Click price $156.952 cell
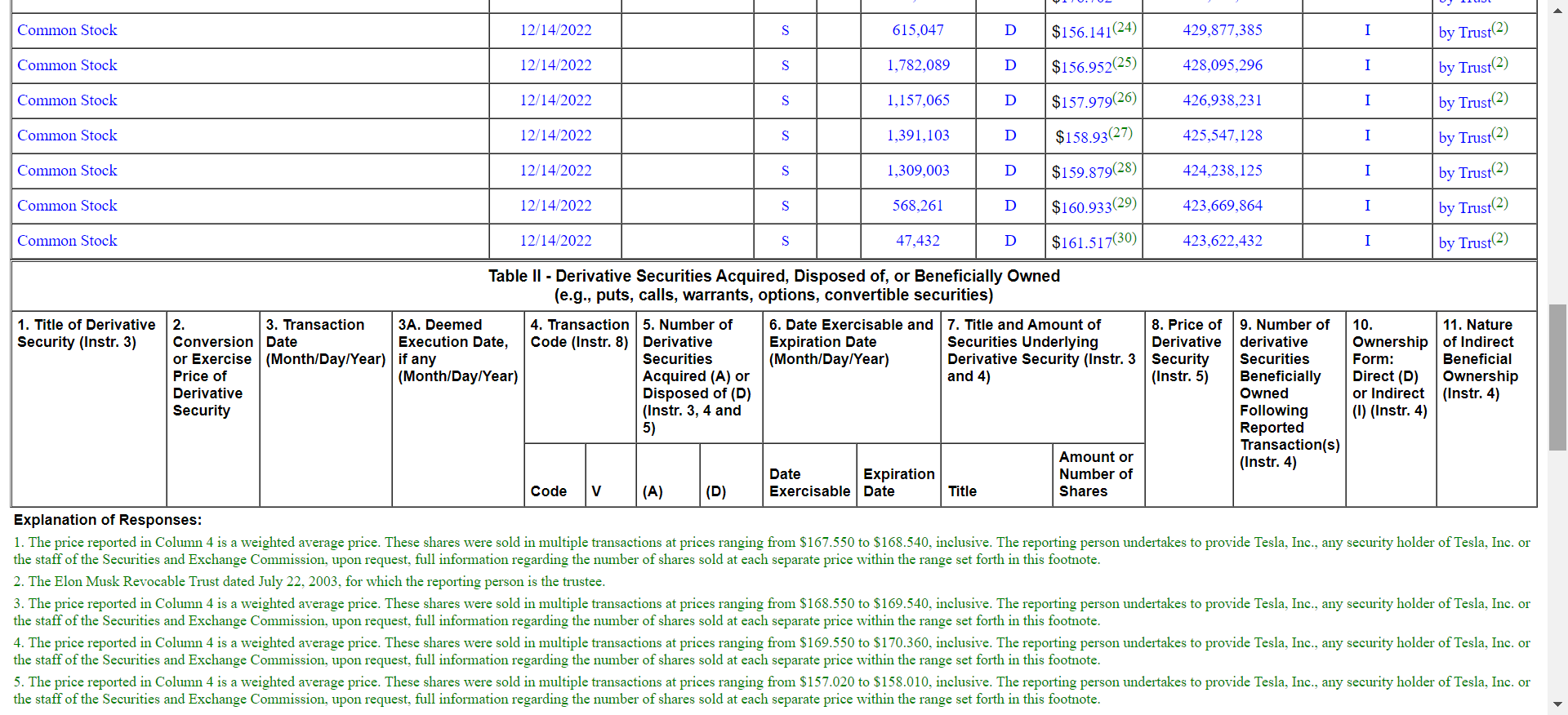The height and width of the screenshot is (715, 1568). (x=1094, y=65)
